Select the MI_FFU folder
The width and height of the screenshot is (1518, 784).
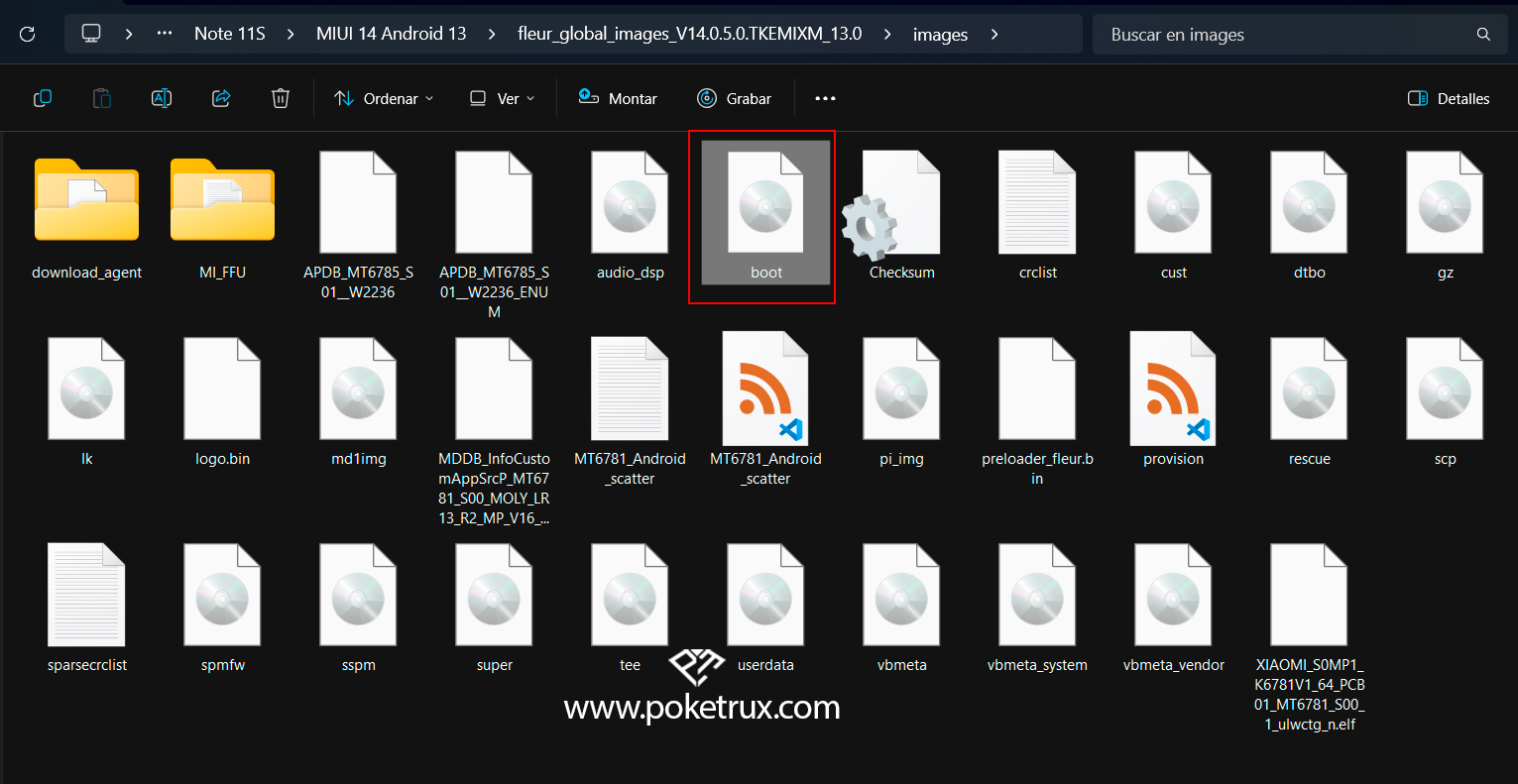(222, 218)
